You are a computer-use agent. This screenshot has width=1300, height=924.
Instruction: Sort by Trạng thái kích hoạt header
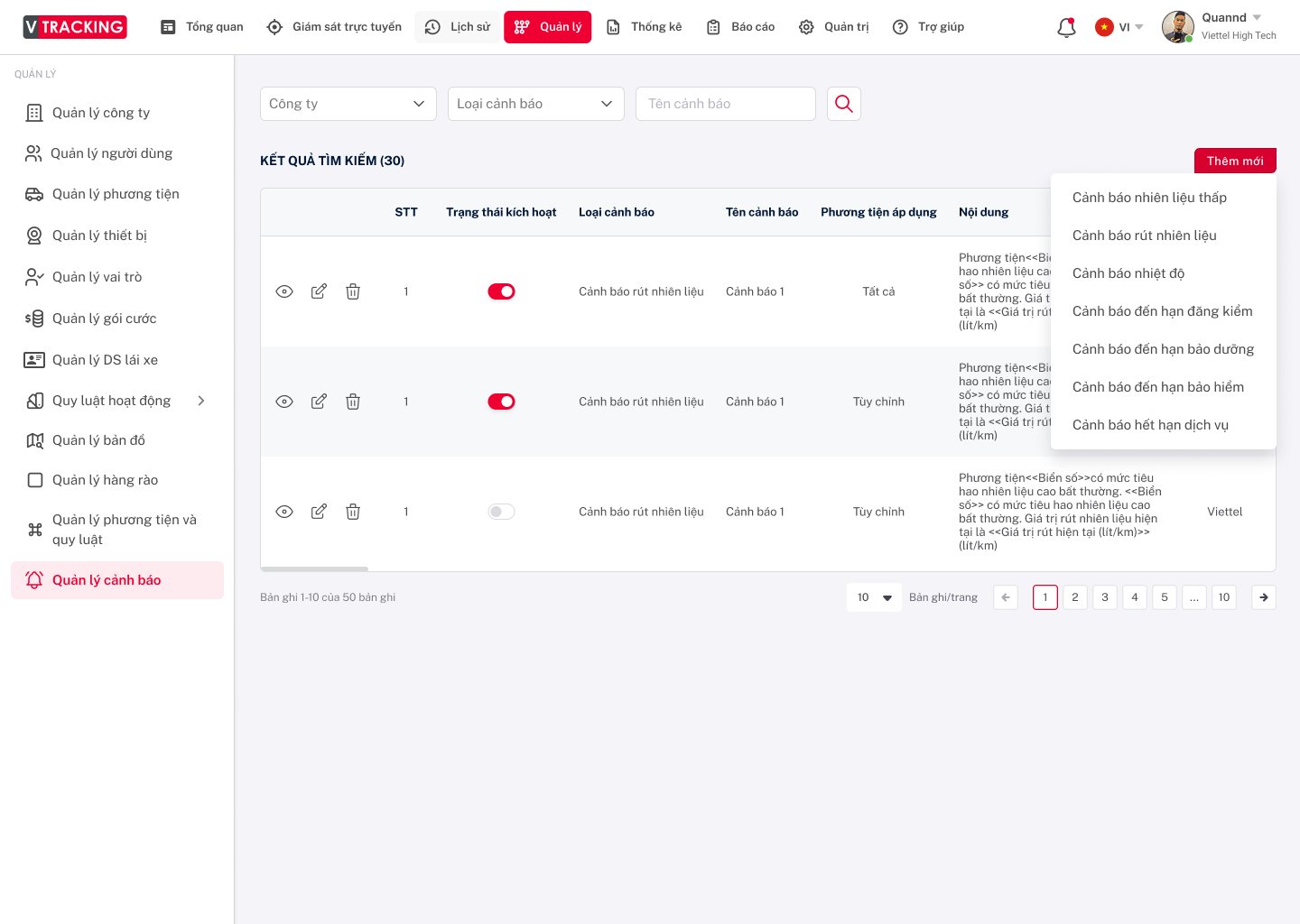tap(501, 212)
